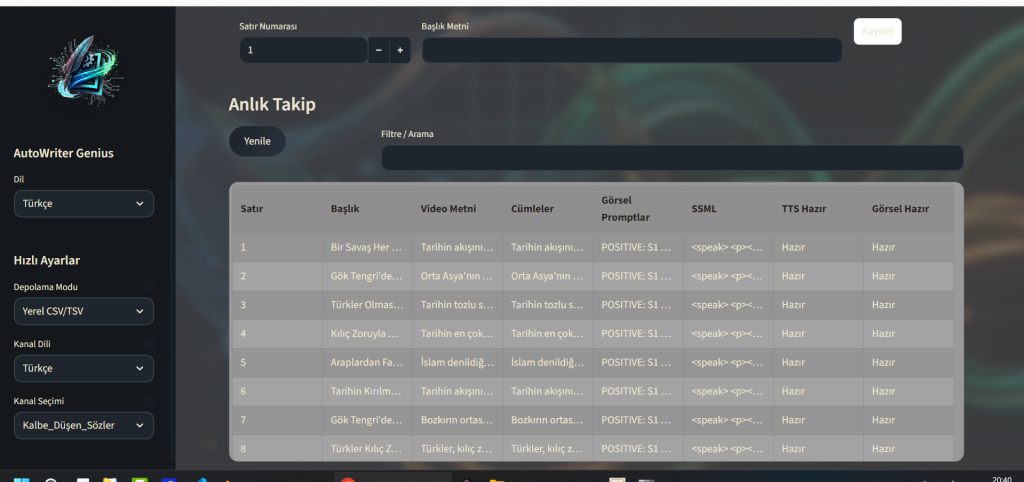Click help icon beside Kanal Seçimi

(149, 401)
